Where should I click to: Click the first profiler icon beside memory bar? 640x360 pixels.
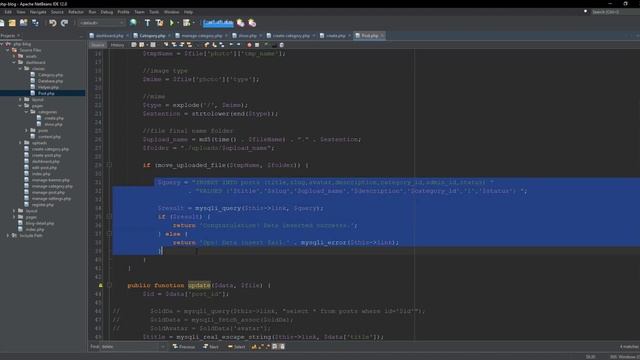[x=240, y=23]
